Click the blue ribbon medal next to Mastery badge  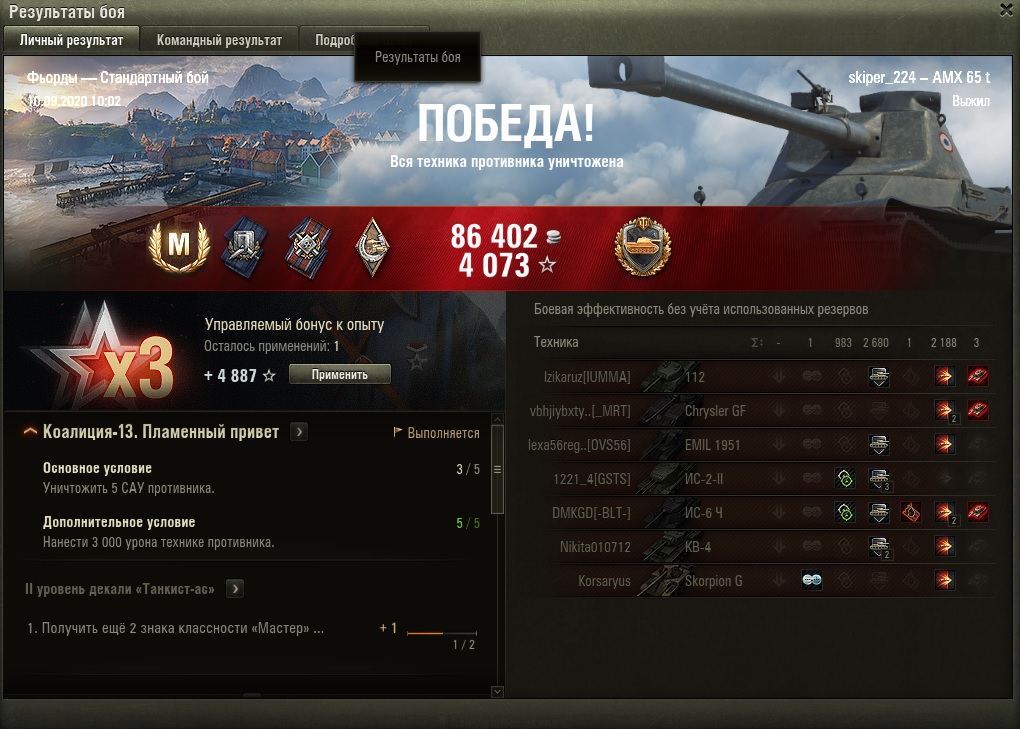pos(244,248)
